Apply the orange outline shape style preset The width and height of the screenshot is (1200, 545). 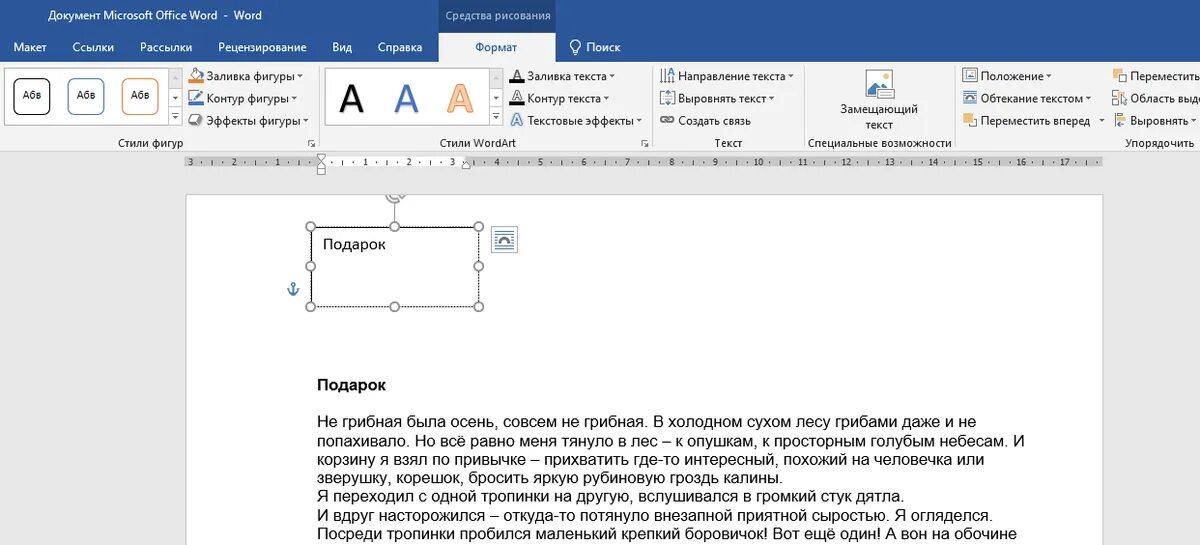(x=140, y=96)
